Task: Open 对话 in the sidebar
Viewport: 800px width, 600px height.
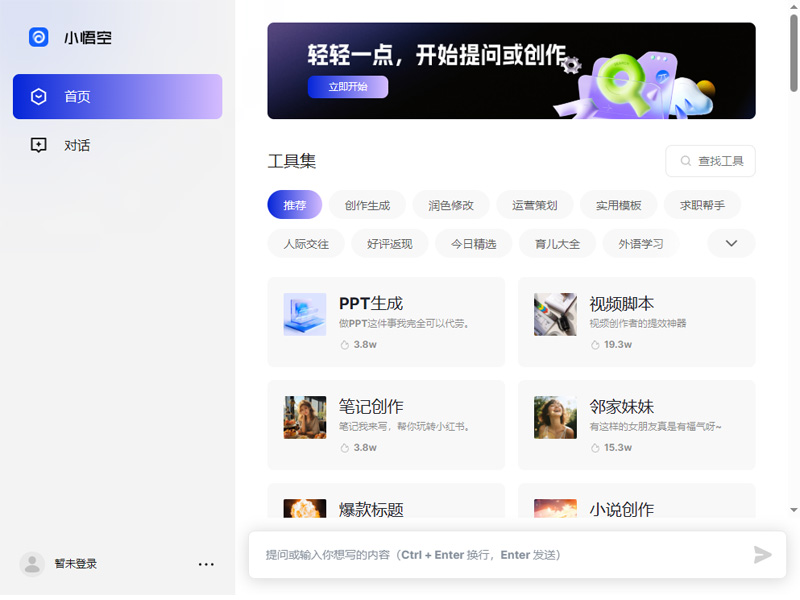Action: [77, 145]
